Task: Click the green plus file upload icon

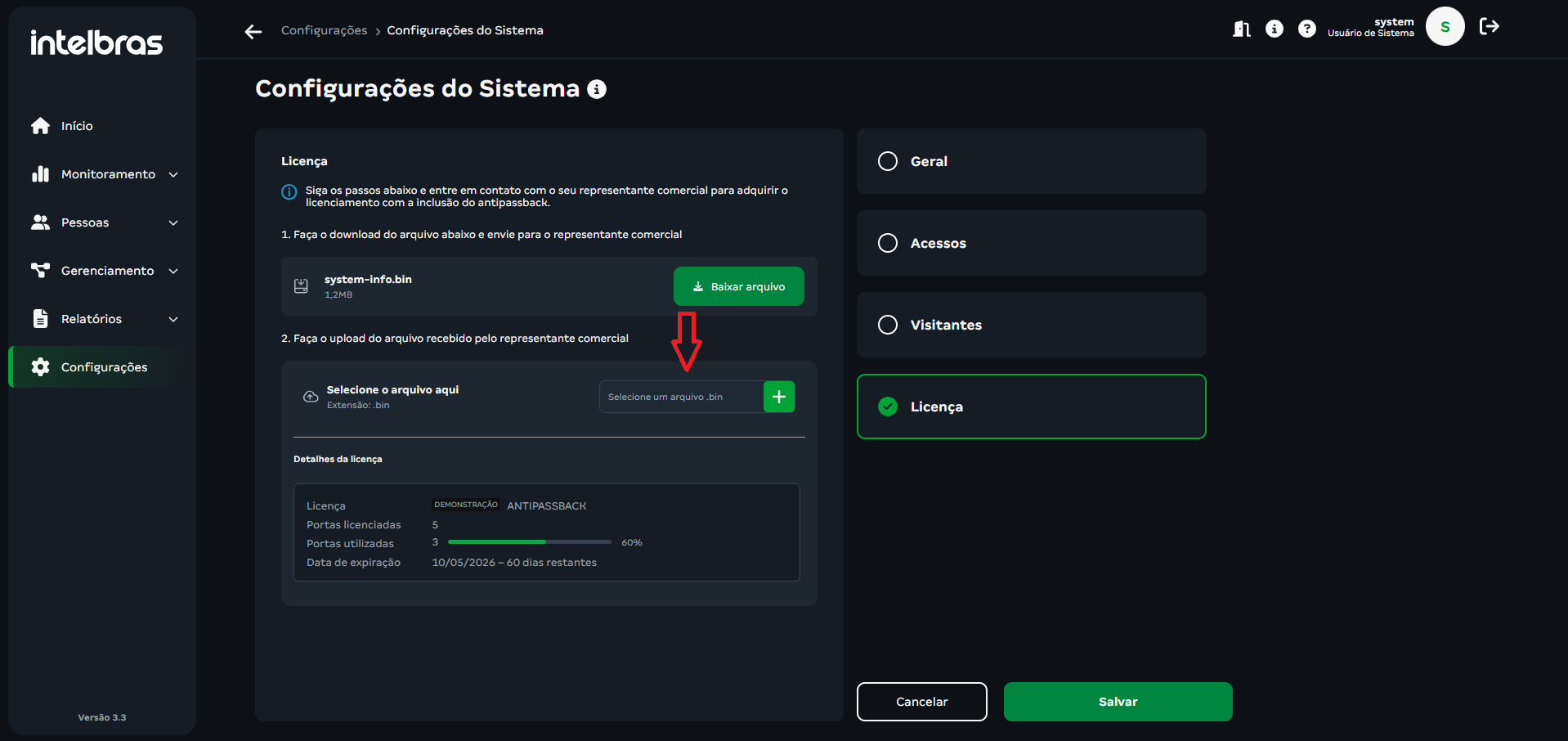Action: tap(779, 397)
